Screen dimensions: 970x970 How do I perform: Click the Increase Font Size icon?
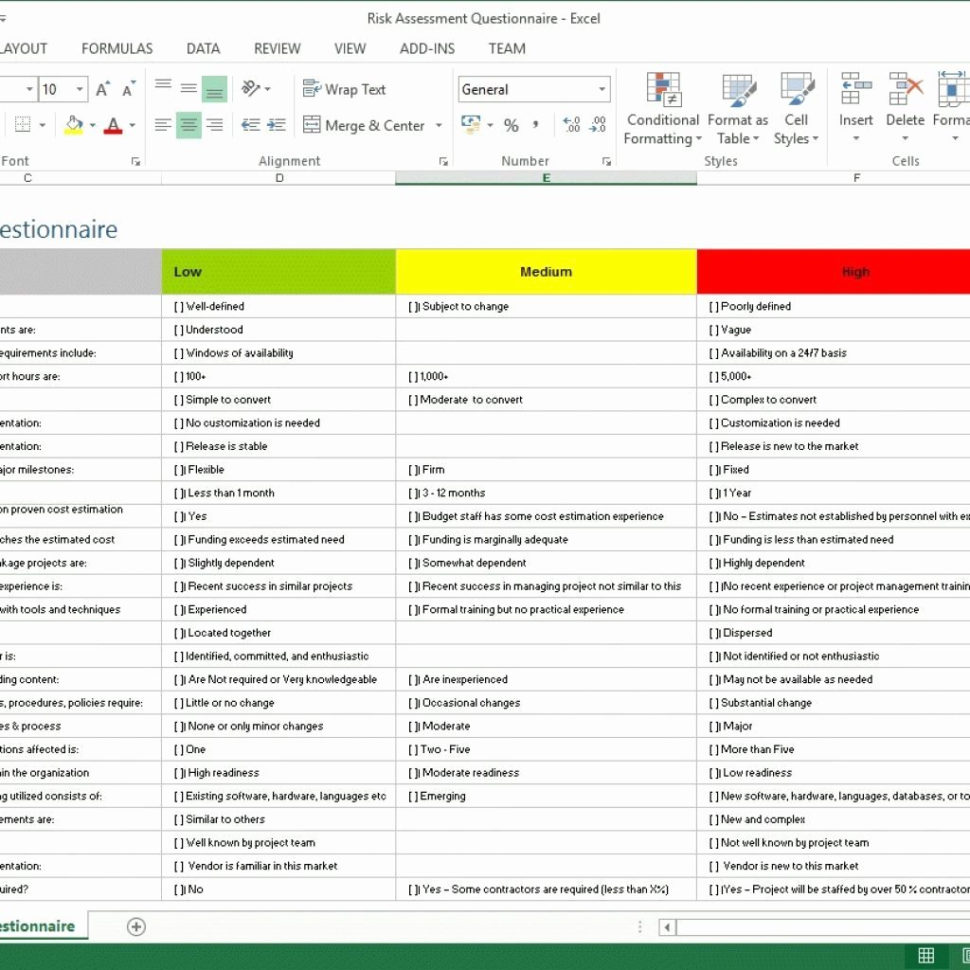[x=102, y=90]
